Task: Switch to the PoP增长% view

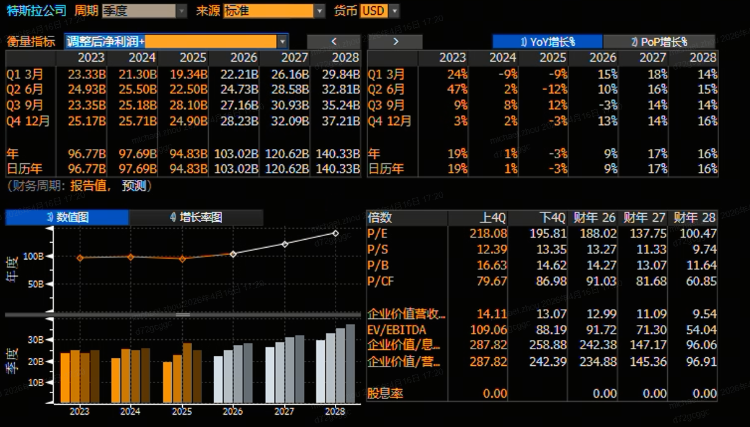Action: pos(662,41)
